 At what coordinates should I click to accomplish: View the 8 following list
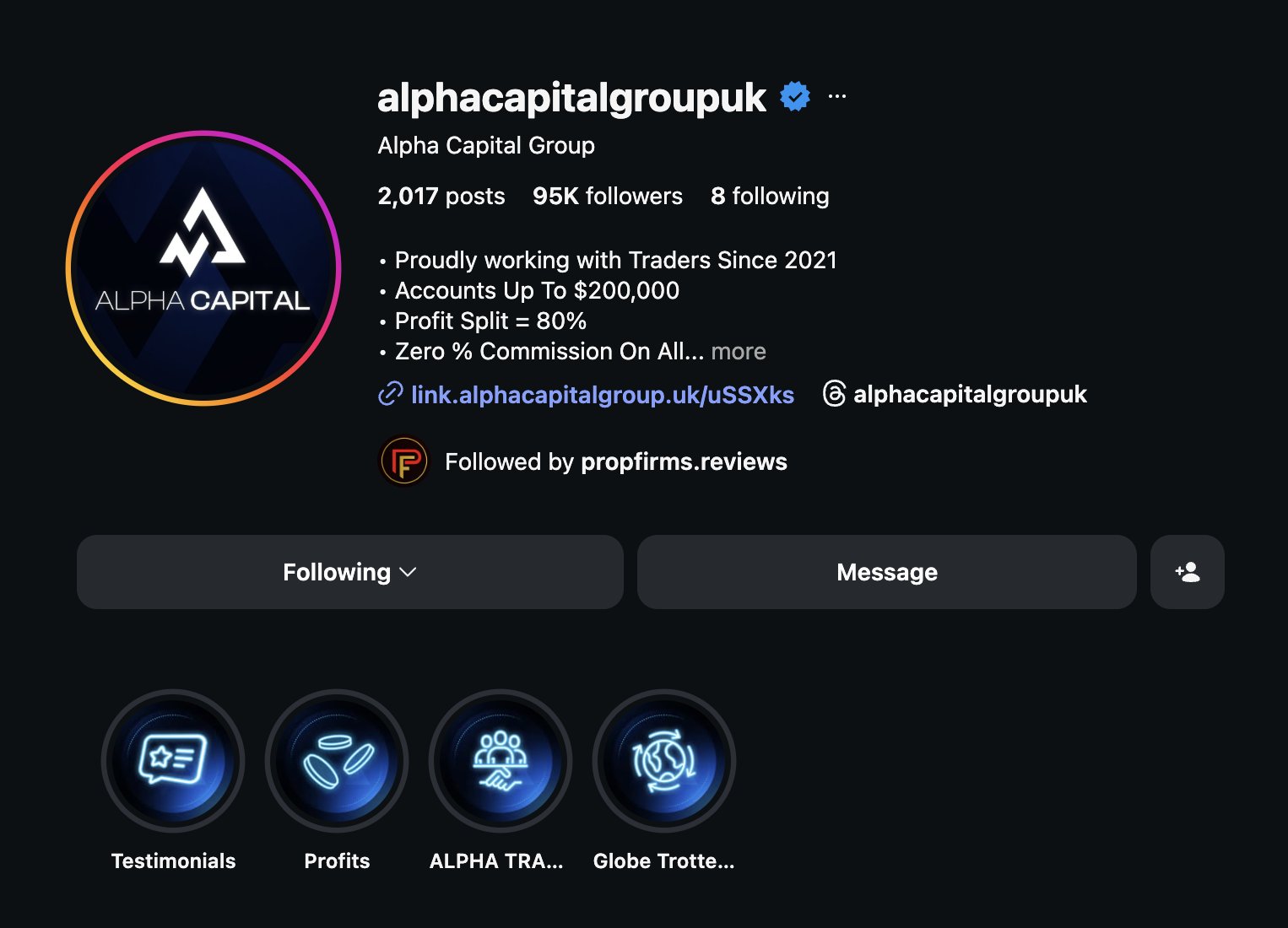[x=770, y=196]
